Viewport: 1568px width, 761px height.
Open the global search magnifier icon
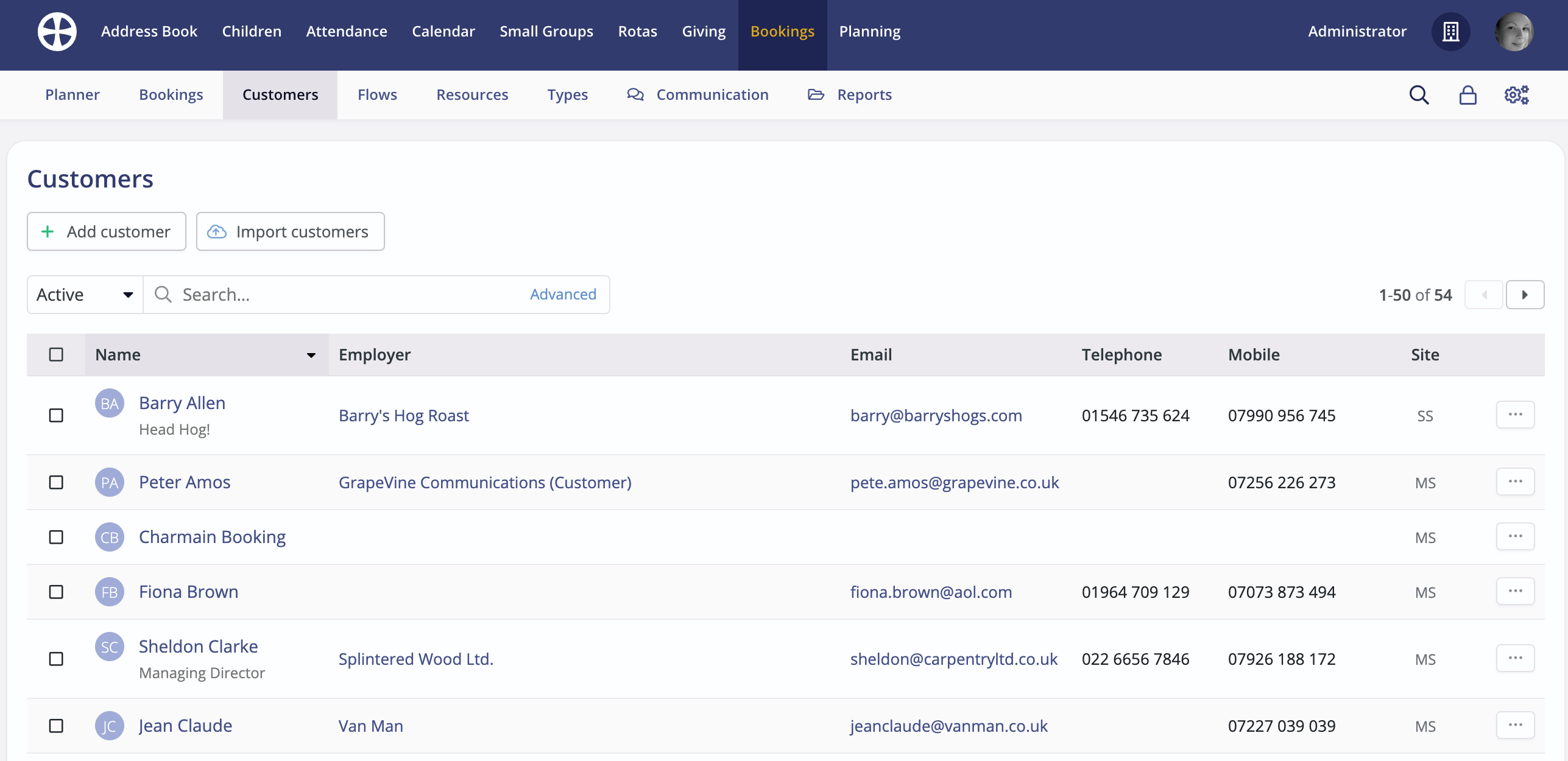(x=1419, y=95)
